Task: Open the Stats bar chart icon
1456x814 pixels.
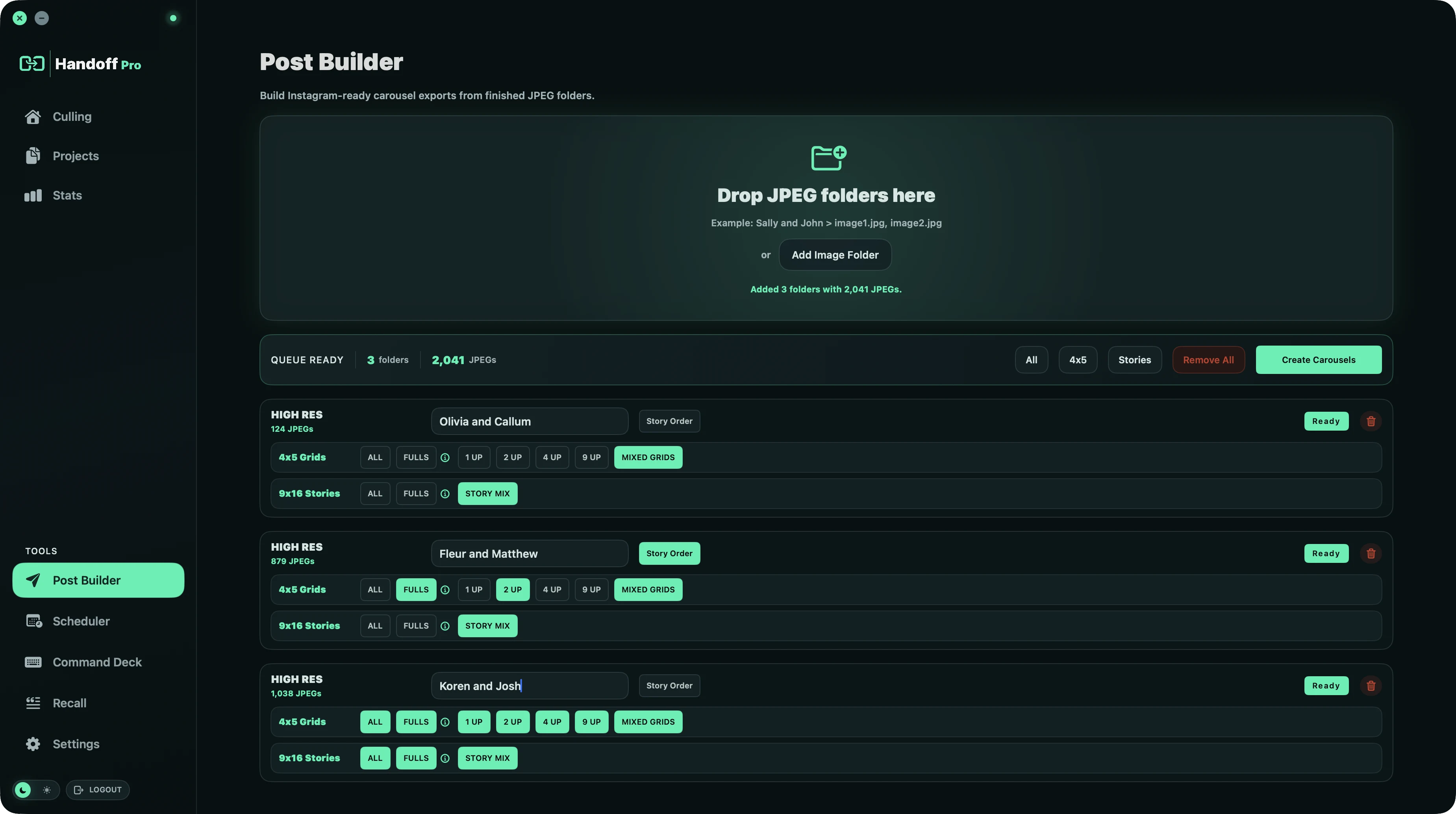Action: tap(33, 196)
